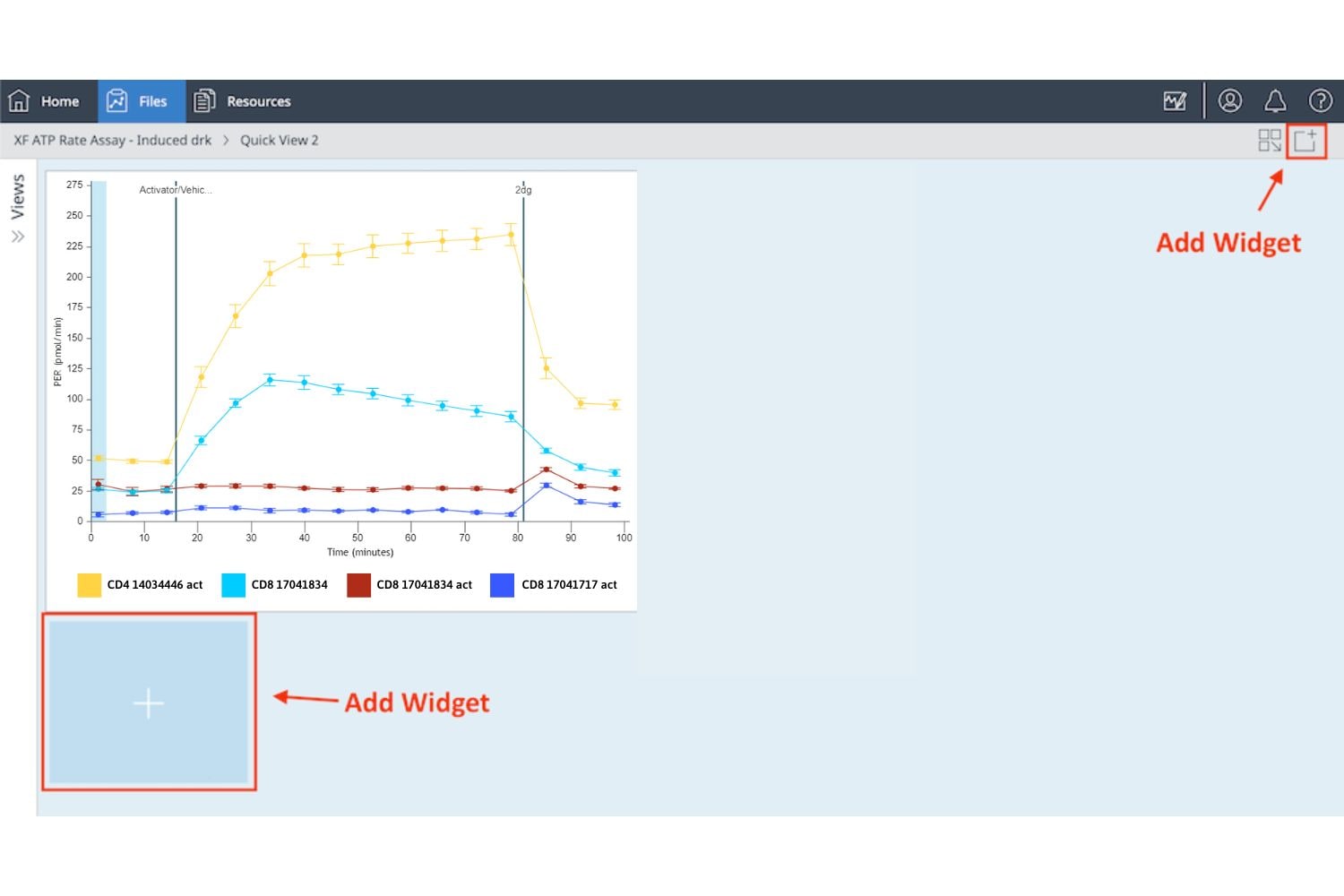Click the 2dg injection marker label
This screenshot has height=896, width=1344.
click(523, 190)
